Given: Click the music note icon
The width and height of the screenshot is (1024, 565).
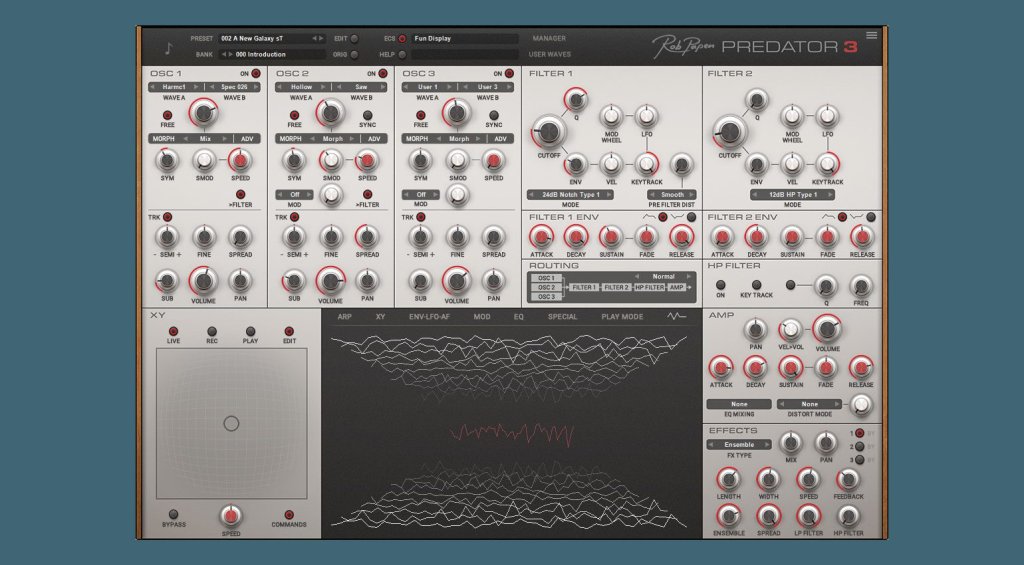Looking at the screenshot, I should [168, 48].
